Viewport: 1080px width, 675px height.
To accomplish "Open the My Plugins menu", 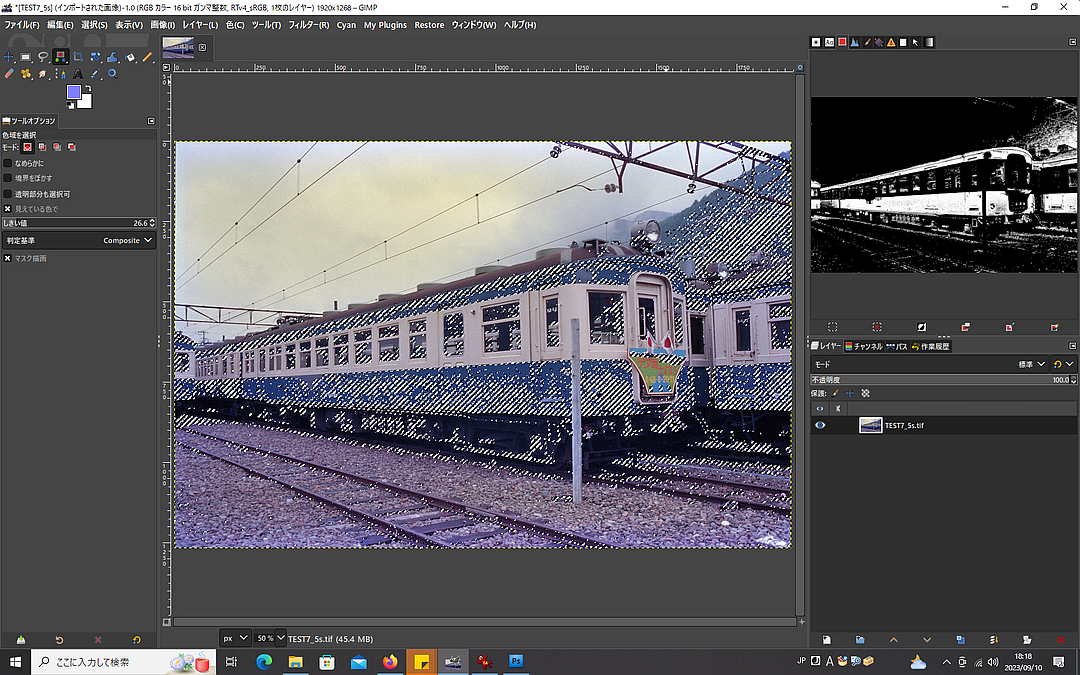I will click(385, 25).
